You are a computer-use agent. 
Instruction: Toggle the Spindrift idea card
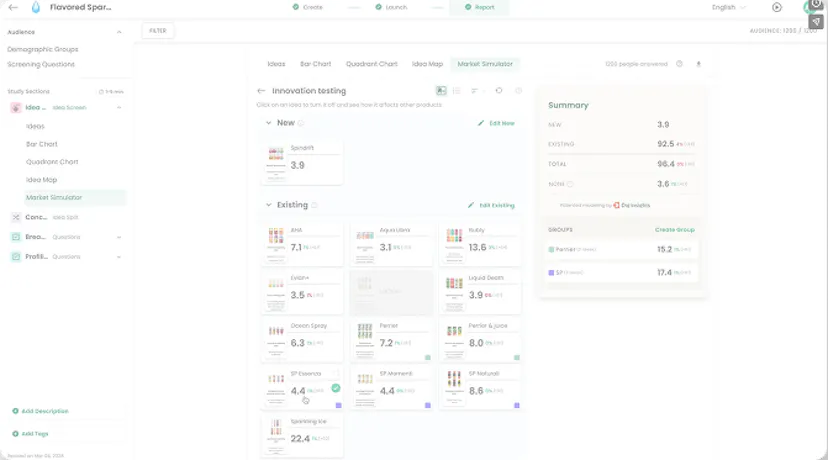[x=302, y=162]
